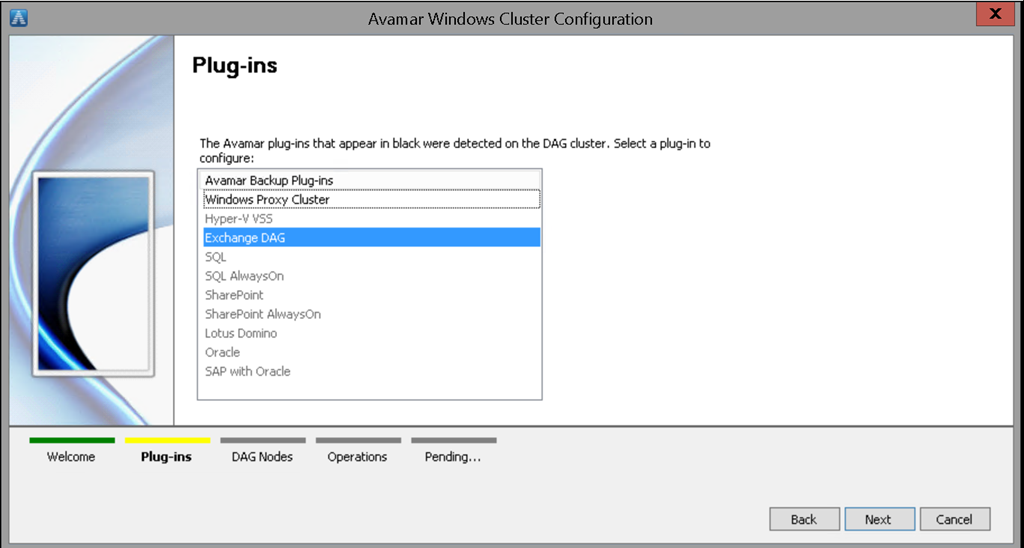This screenshot has width=1024, height=548.
Task: Choose SQL AlwaysOn in the list
Action: [372, 276]
